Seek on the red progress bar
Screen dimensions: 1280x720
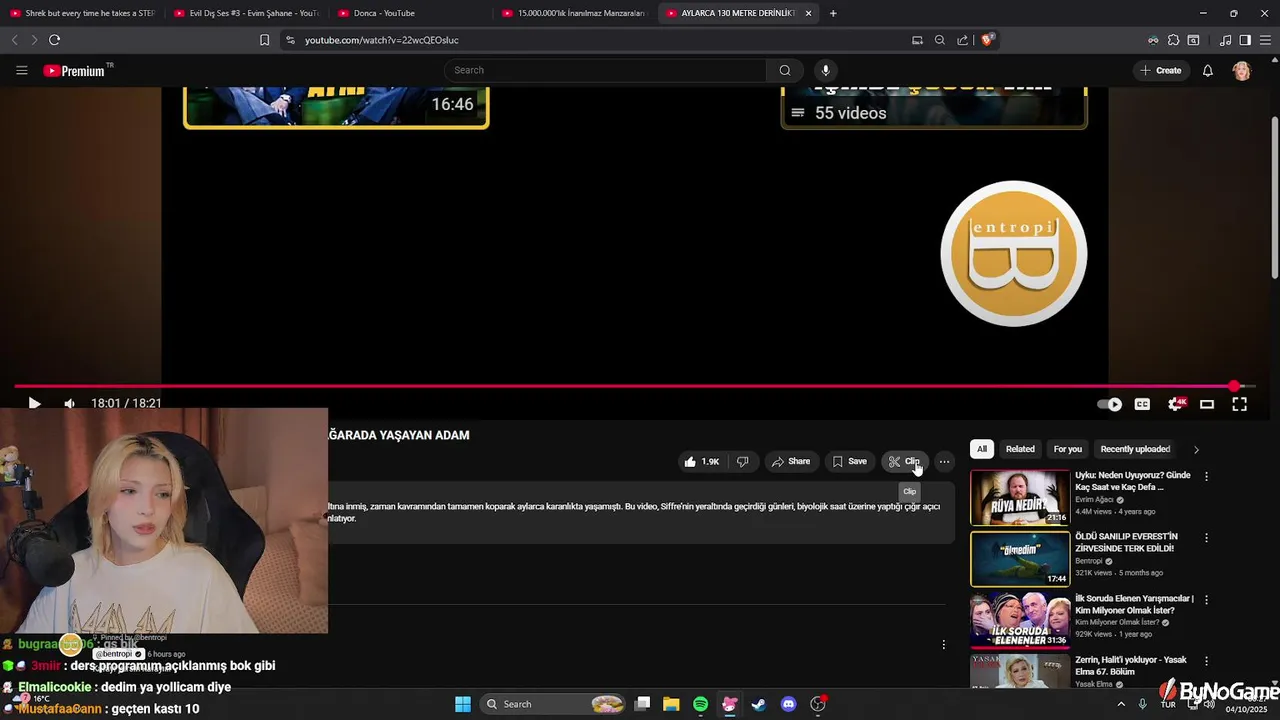point(634,386)
